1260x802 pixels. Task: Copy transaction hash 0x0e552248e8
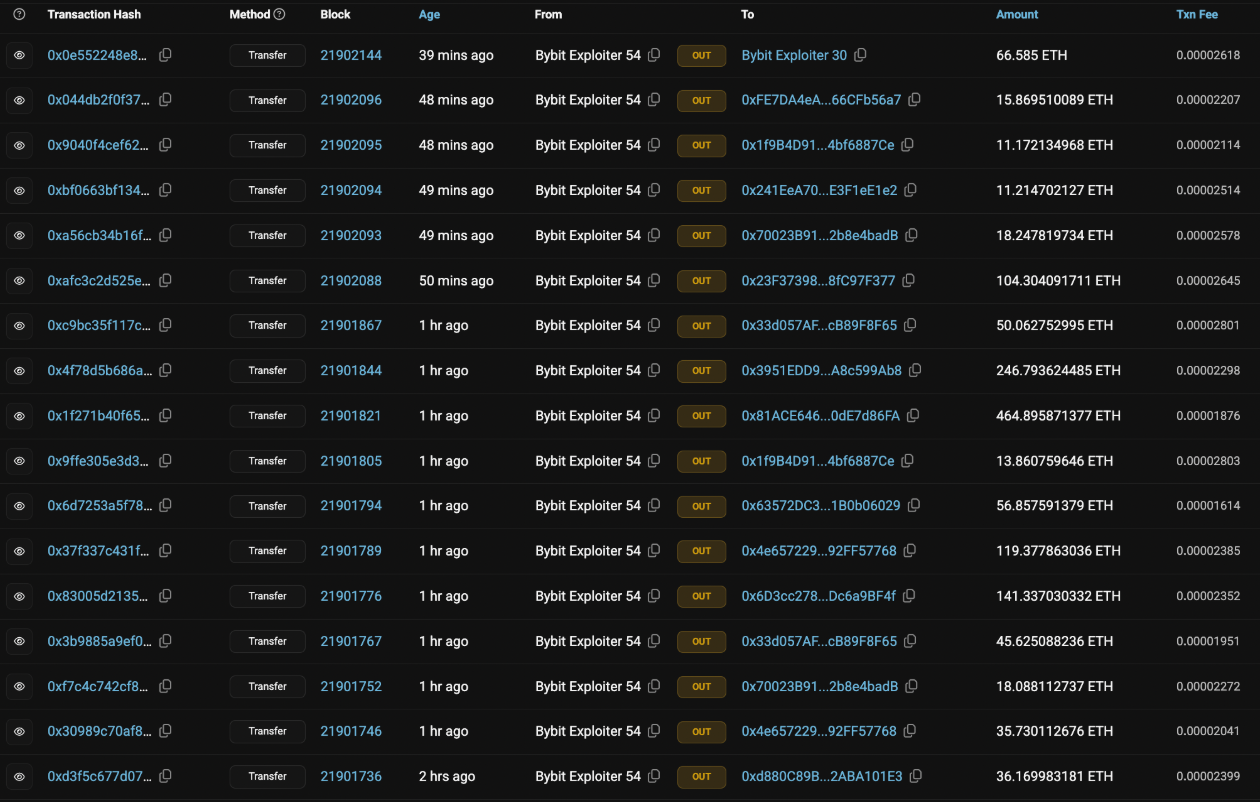165,55
